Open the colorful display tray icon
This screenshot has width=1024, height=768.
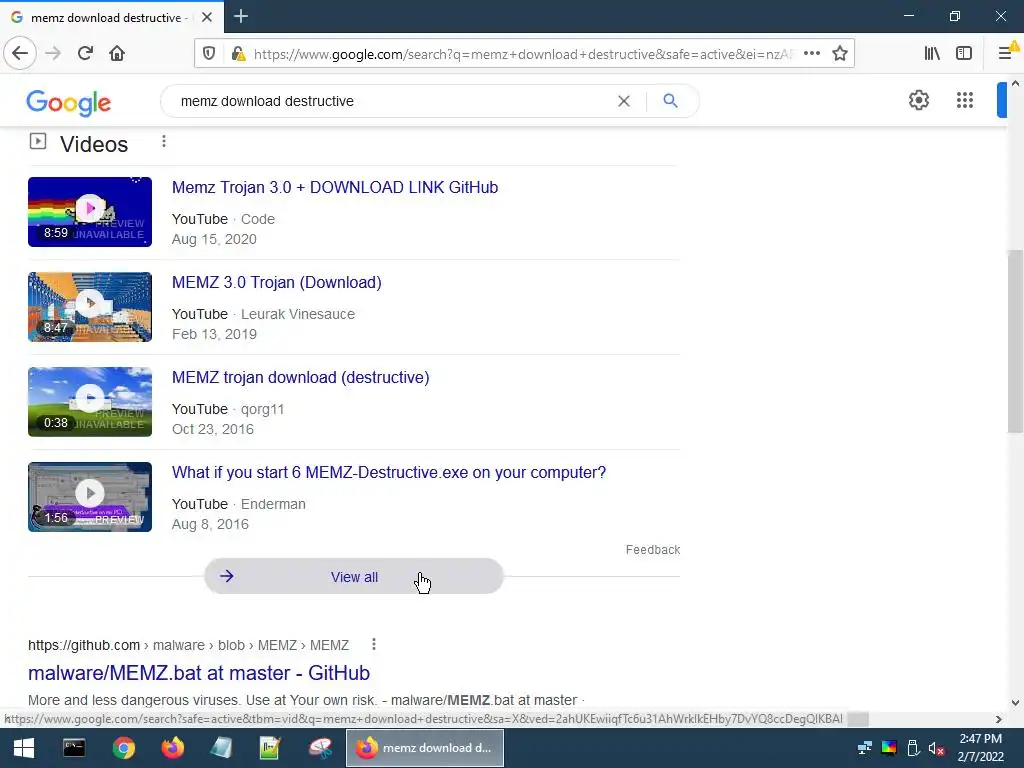(889, 748)
